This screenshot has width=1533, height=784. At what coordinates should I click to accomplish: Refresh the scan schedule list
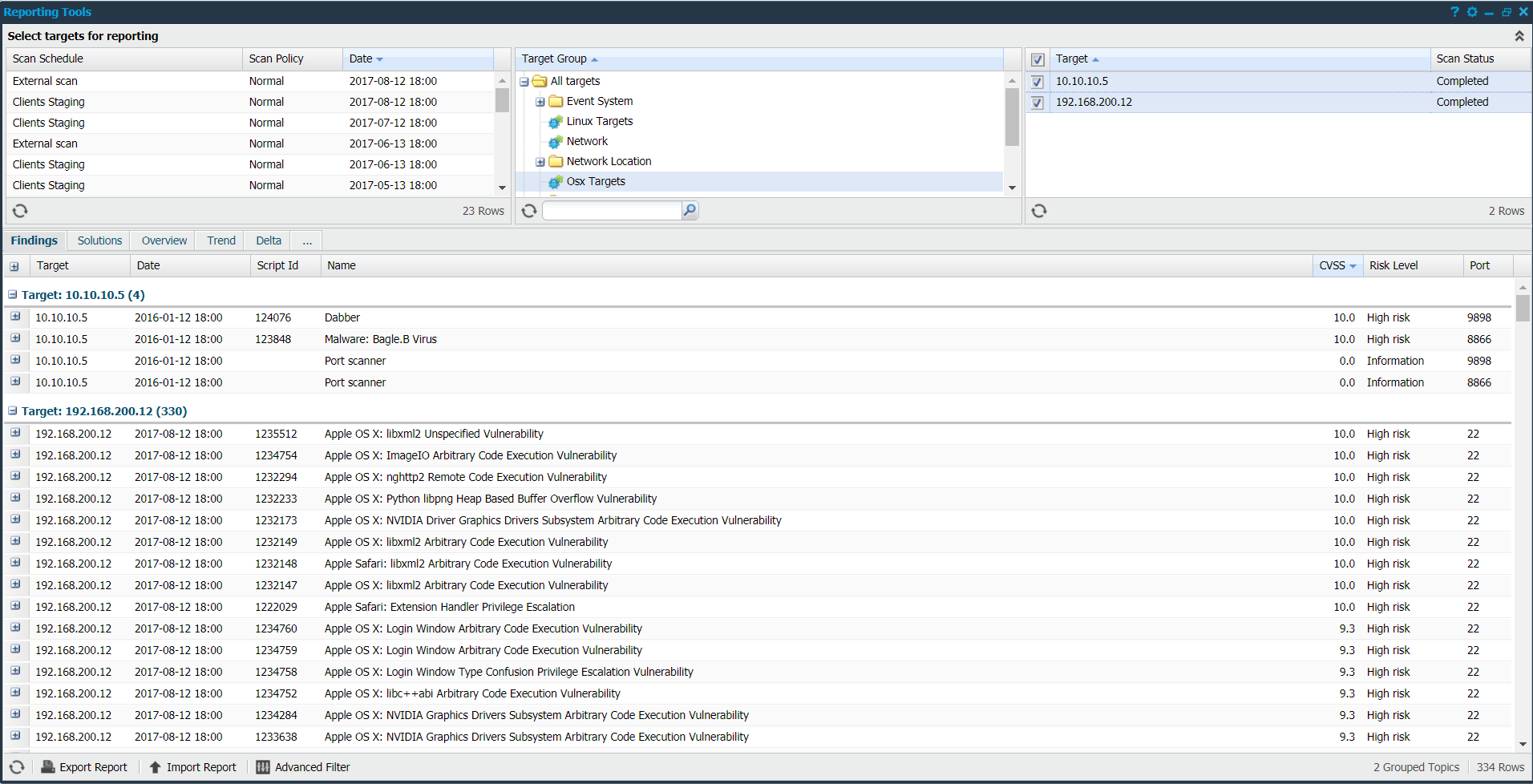[19, 210]
